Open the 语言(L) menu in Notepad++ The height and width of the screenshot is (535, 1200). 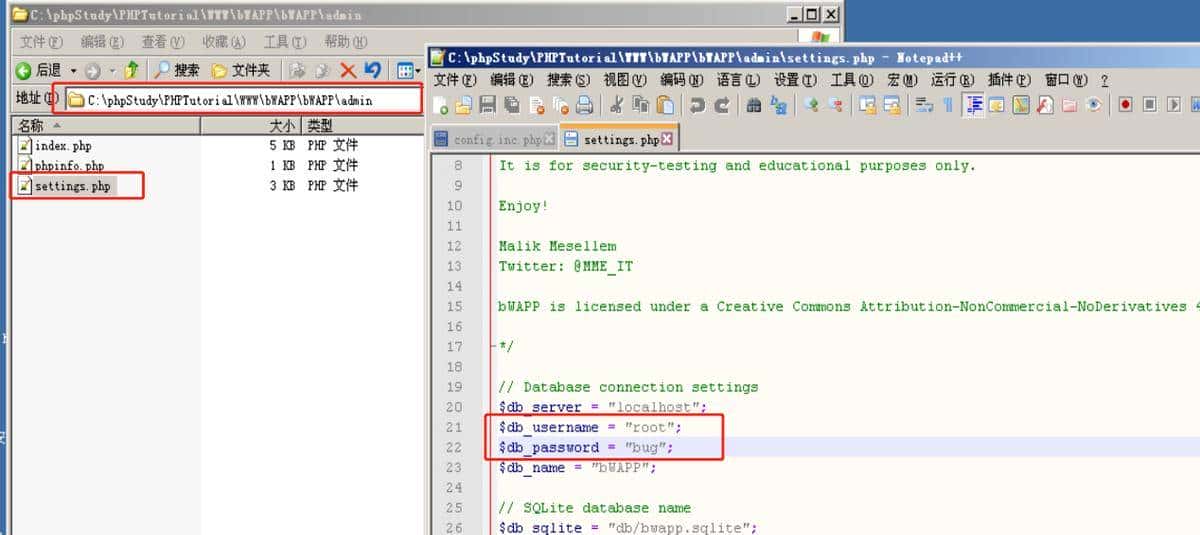tap(730, 80)
